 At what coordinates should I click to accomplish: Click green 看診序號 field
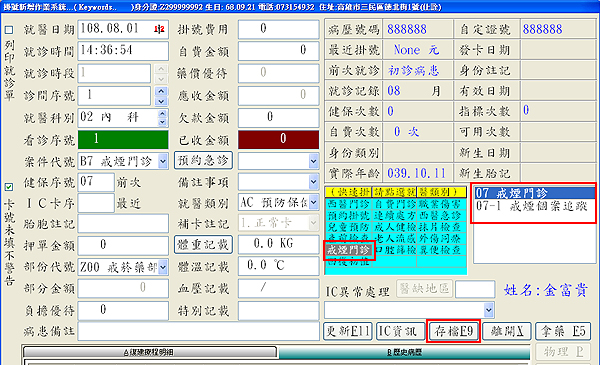tap(123, 139)
